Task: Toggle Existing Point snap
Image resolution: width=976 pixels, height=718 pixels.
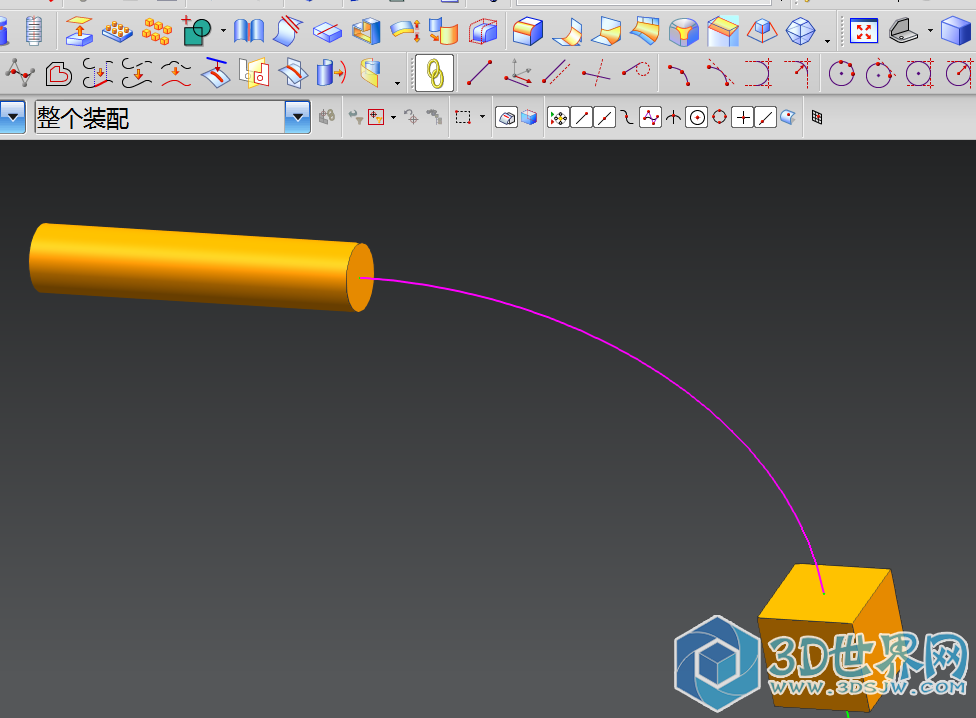Action: click(743, 117)
